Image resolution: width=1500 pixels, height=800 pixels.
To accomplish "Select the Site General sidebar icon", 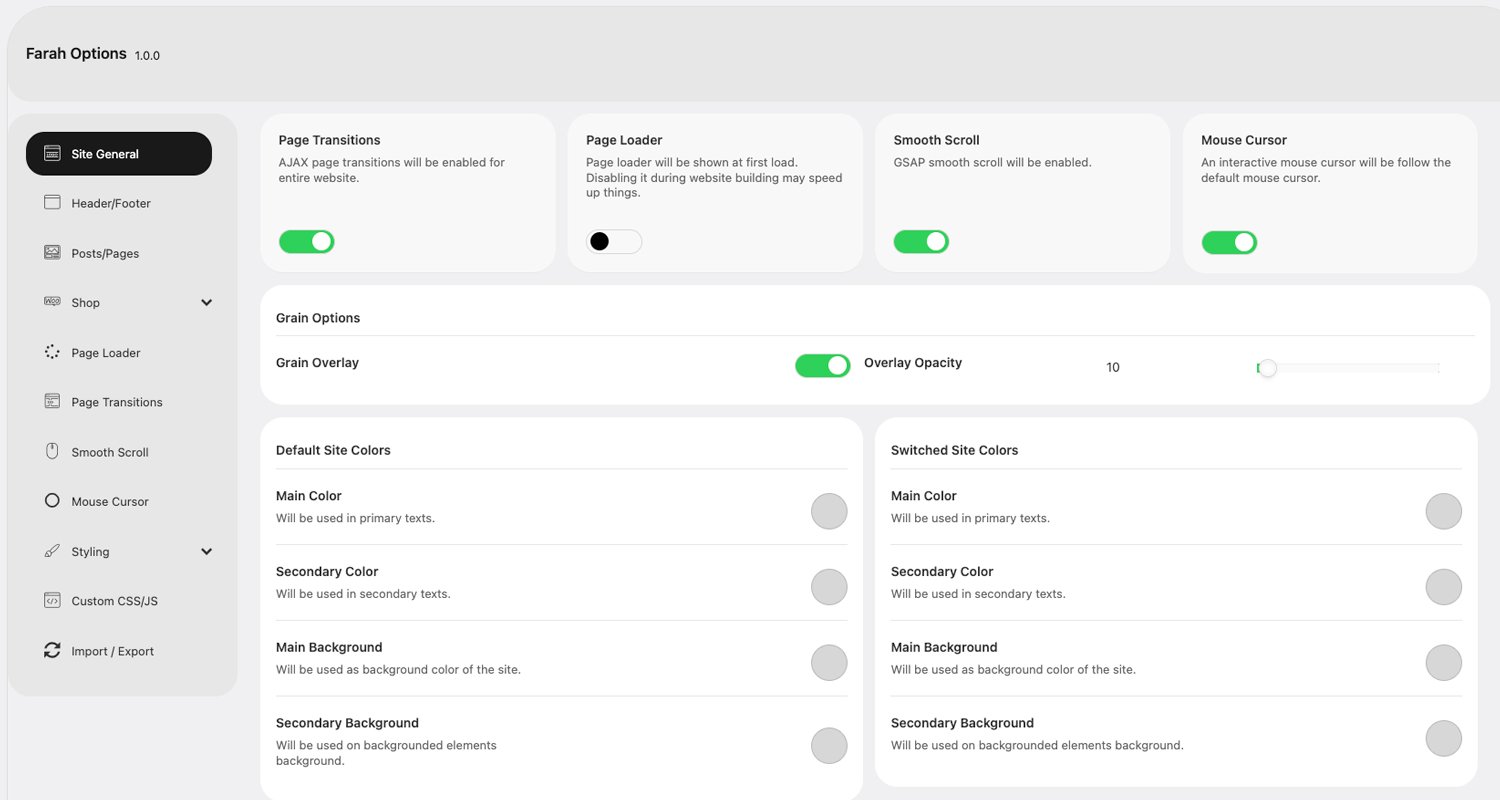I will tap(52, 153).
